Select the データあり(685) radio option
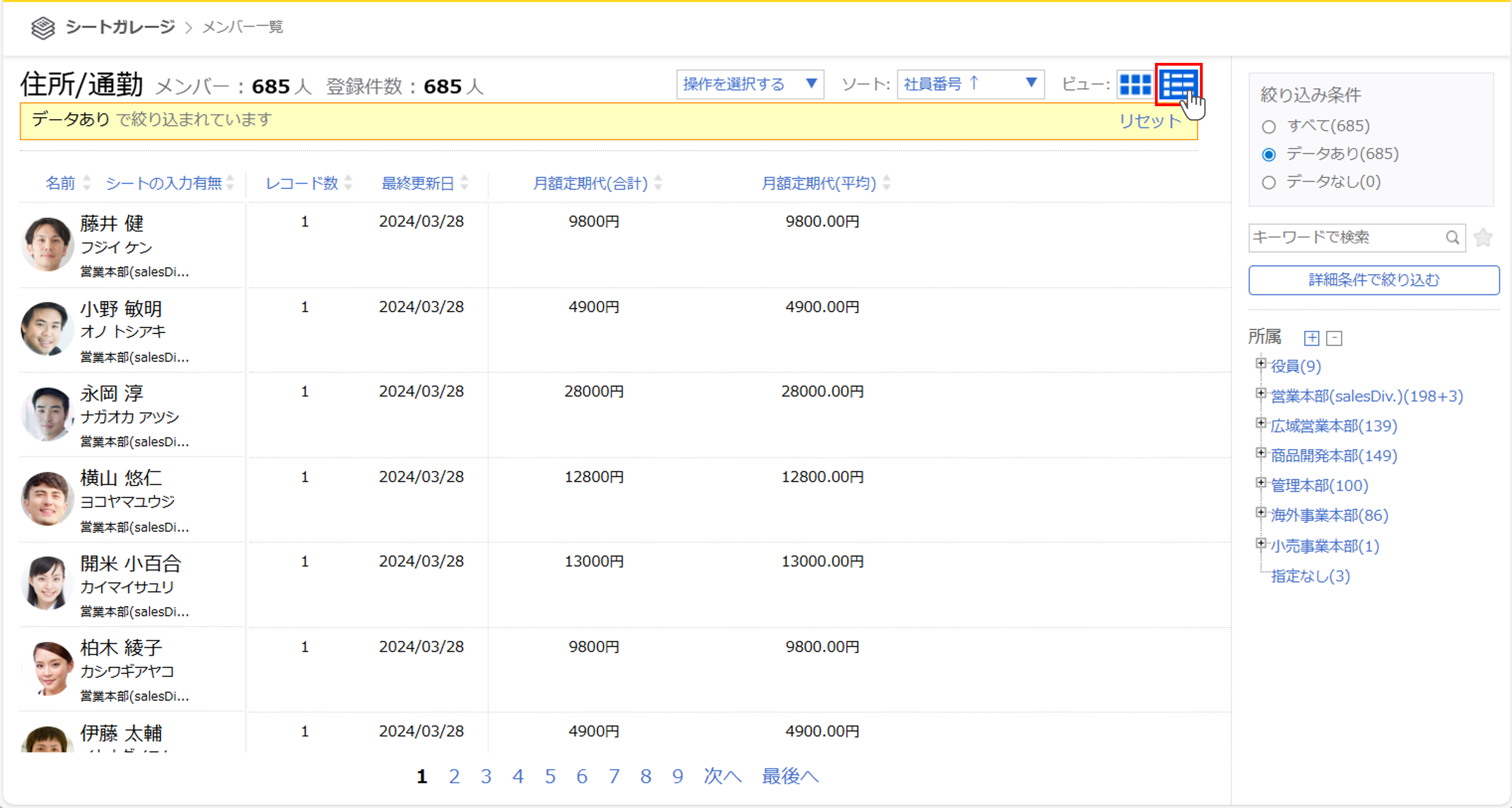The width and height of the screenshot is (1512, 808). [x=1268, y=154]
